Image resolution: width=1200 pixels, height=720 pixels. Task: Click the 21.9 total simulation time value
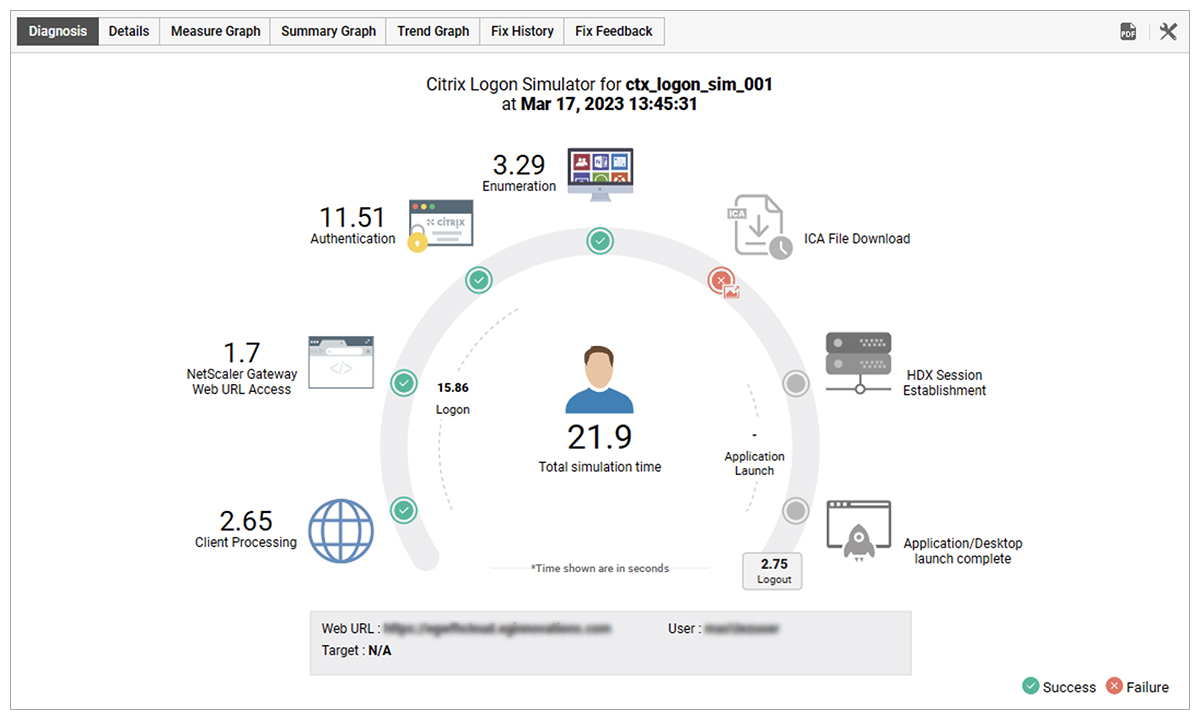coord(600,438)
